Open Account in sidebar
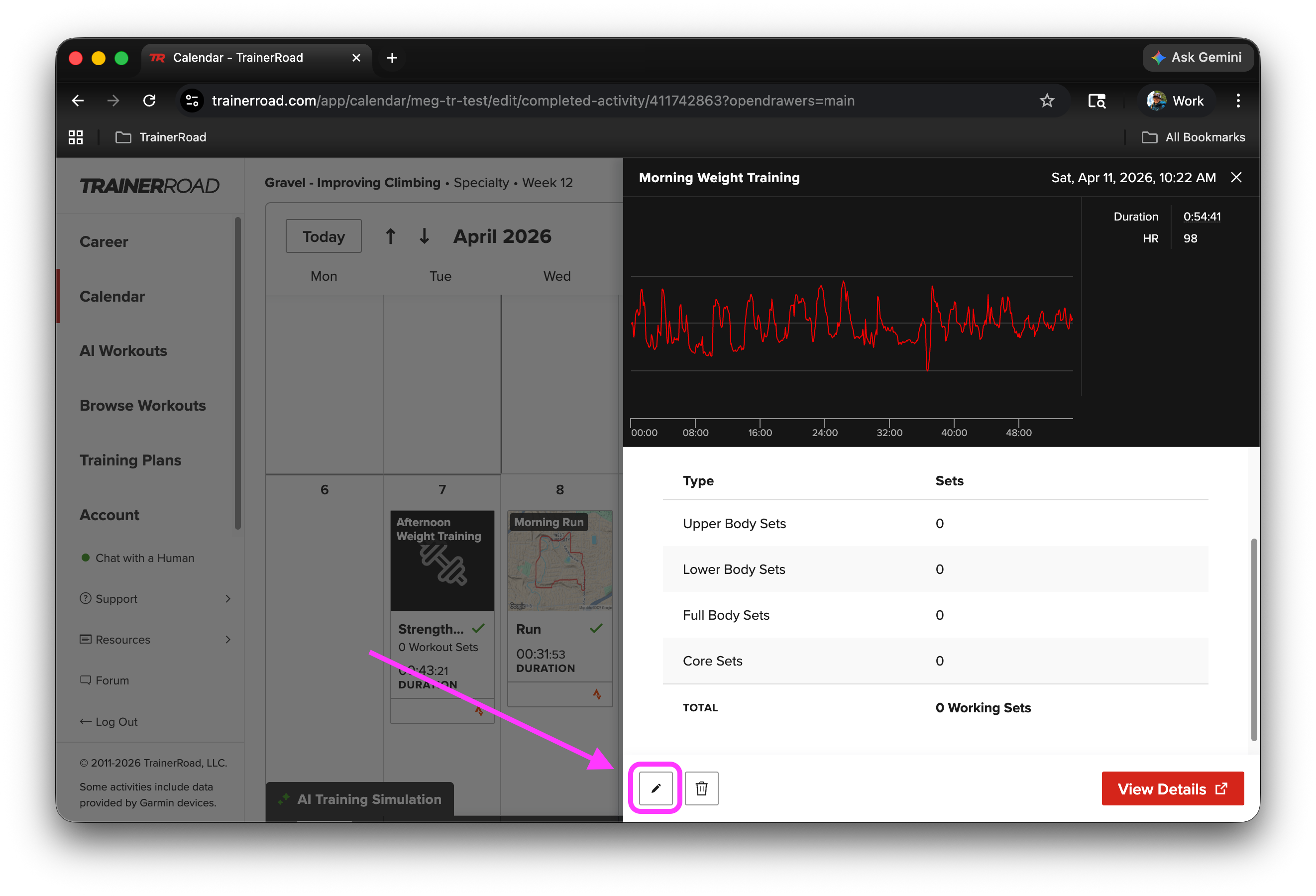 [x=110, y=515]
